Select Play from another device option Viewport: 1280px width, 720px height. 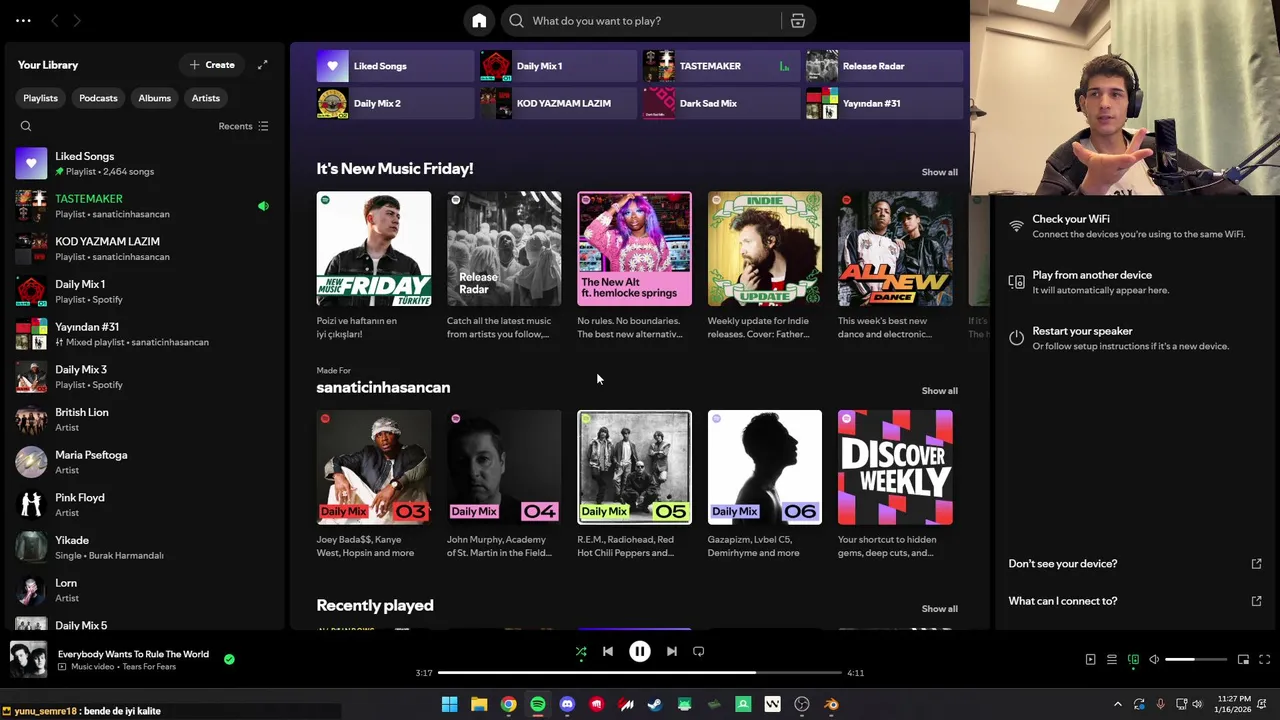click(1135, 282)
